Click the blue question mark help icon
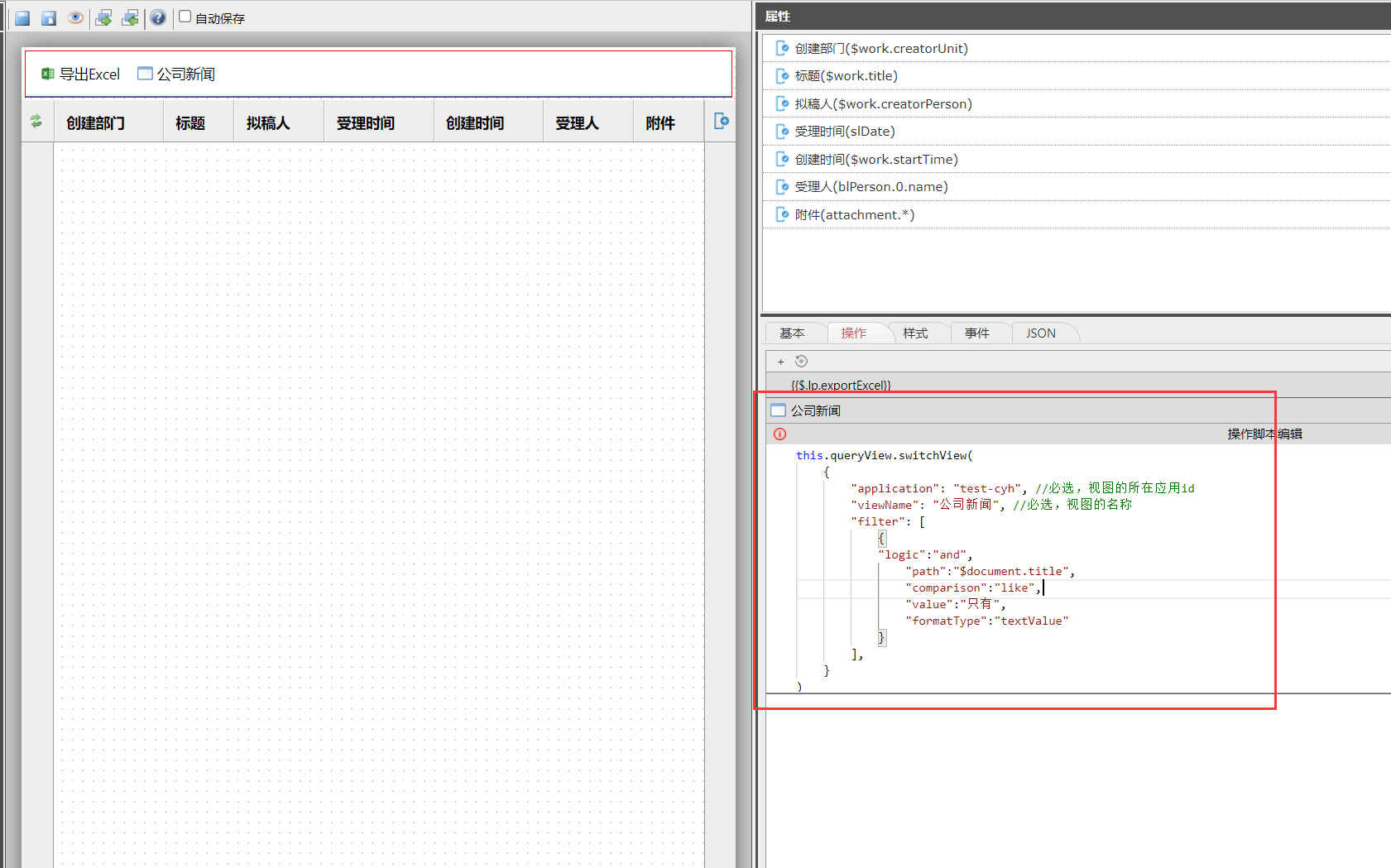1391x868 pixels. (x=158, y=18)
